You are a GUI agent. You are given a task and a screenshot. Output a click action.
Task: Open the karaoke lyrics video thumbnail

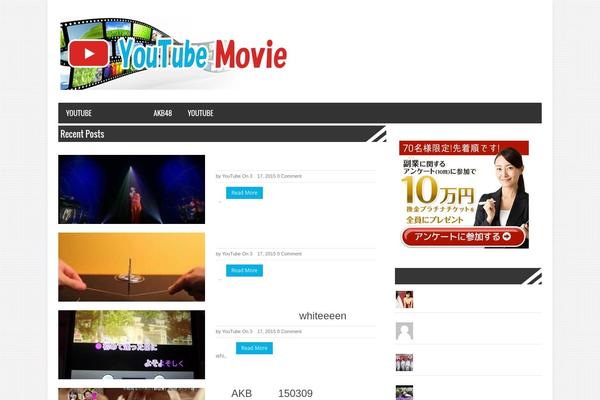[x=131, y=344]
